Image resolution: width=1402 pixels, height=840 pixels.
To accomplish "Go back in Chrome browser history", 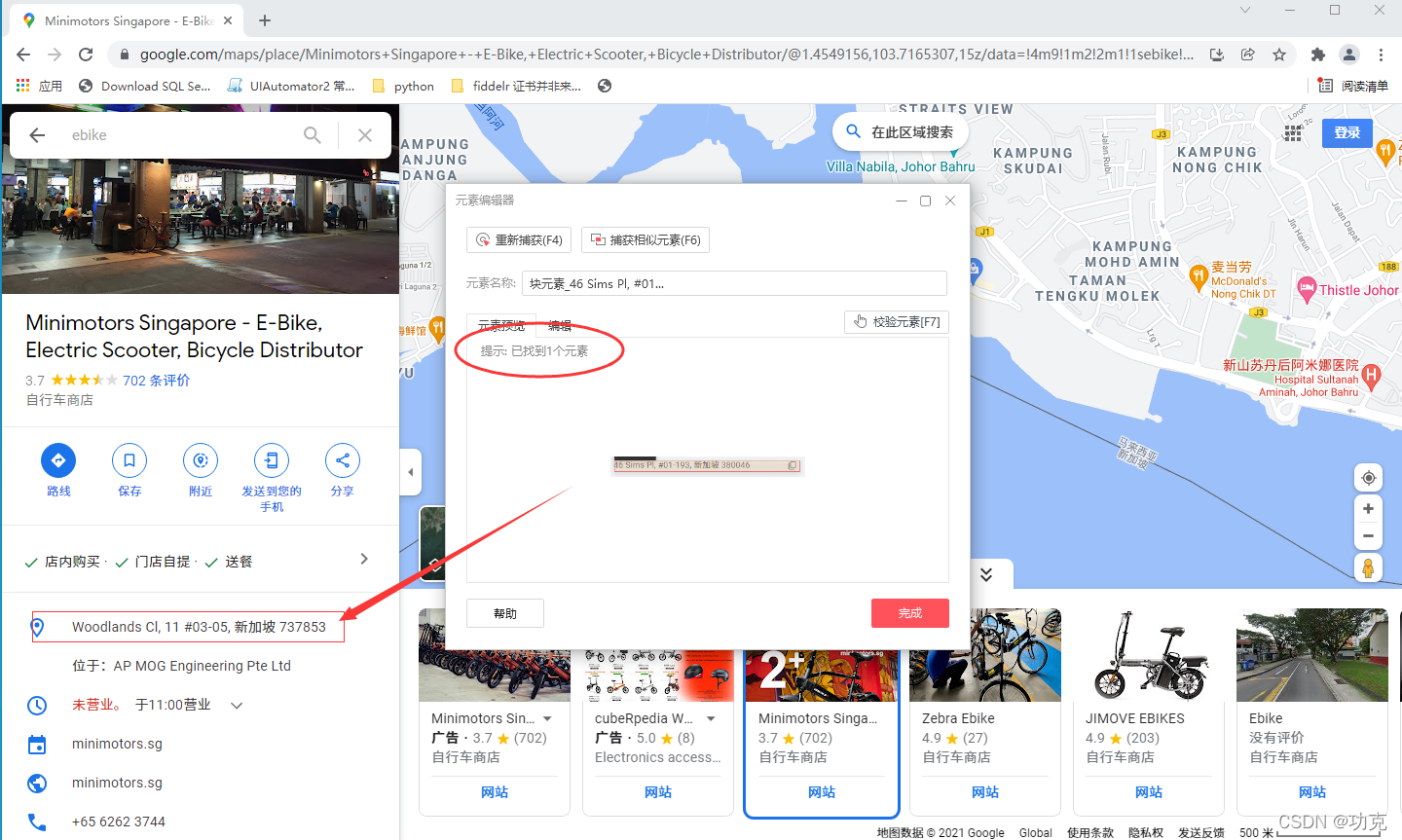I will (23, 55).
